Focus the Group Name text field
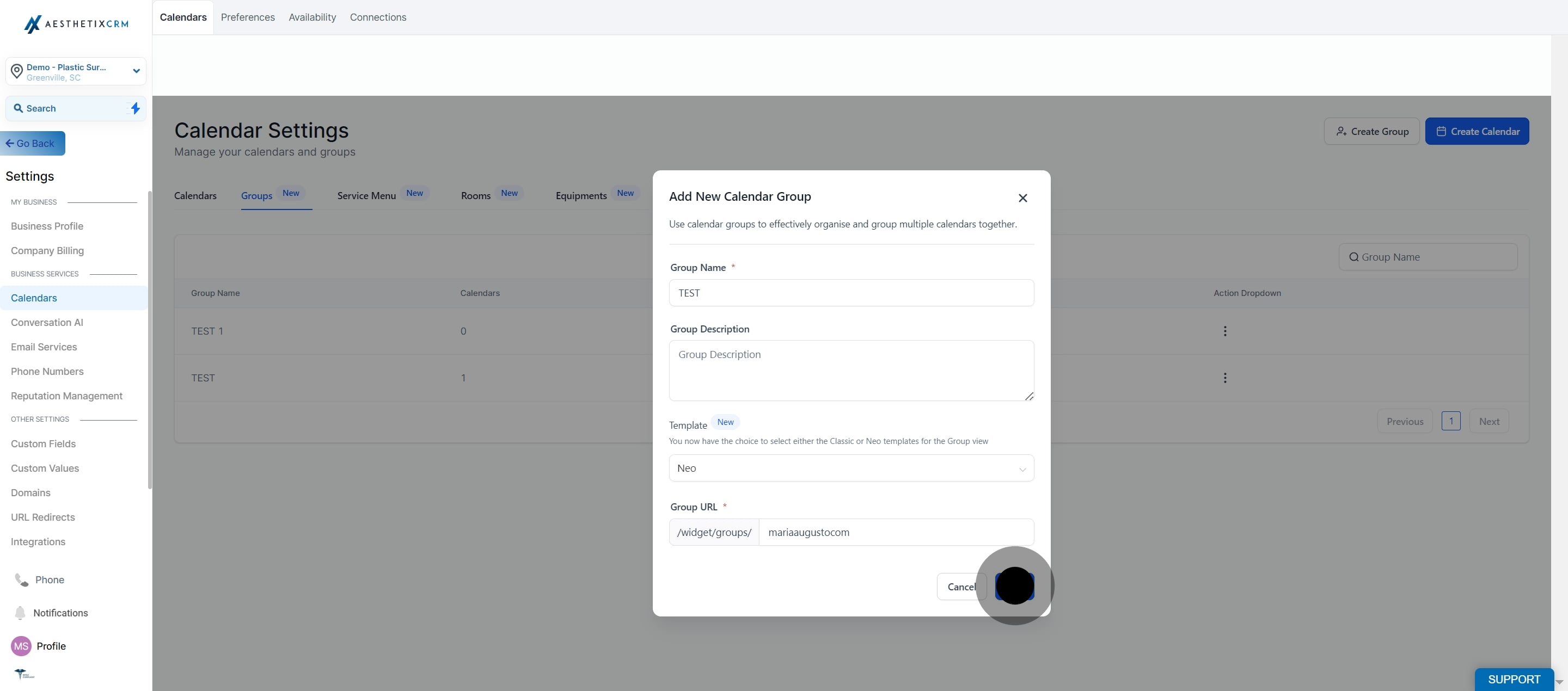This screenshot has height=691, width=1568. click(x=850, y=293)
